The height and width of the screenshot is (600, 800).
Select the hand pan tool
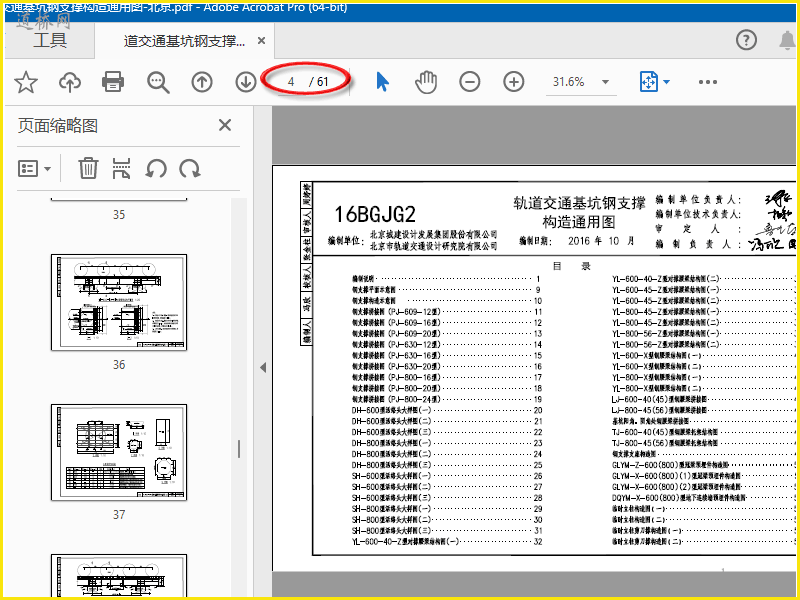[426, 82]
